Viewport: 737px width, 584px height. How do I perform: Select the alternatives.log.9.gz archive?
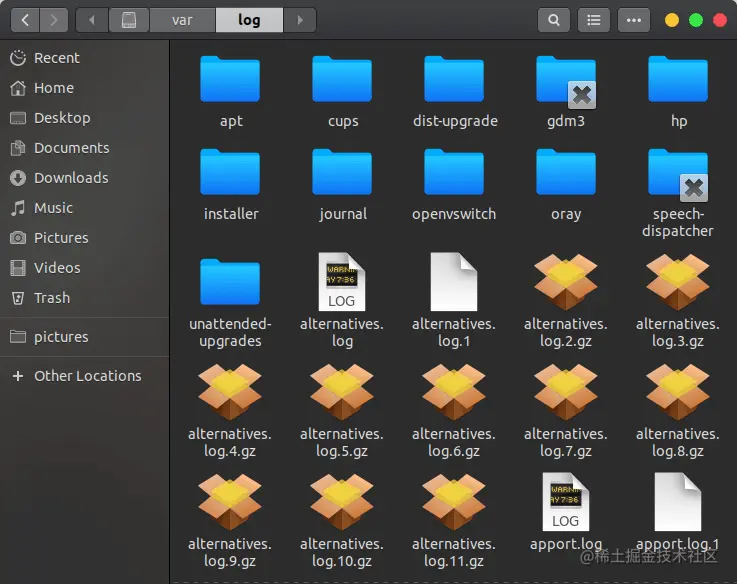[230, 521]
